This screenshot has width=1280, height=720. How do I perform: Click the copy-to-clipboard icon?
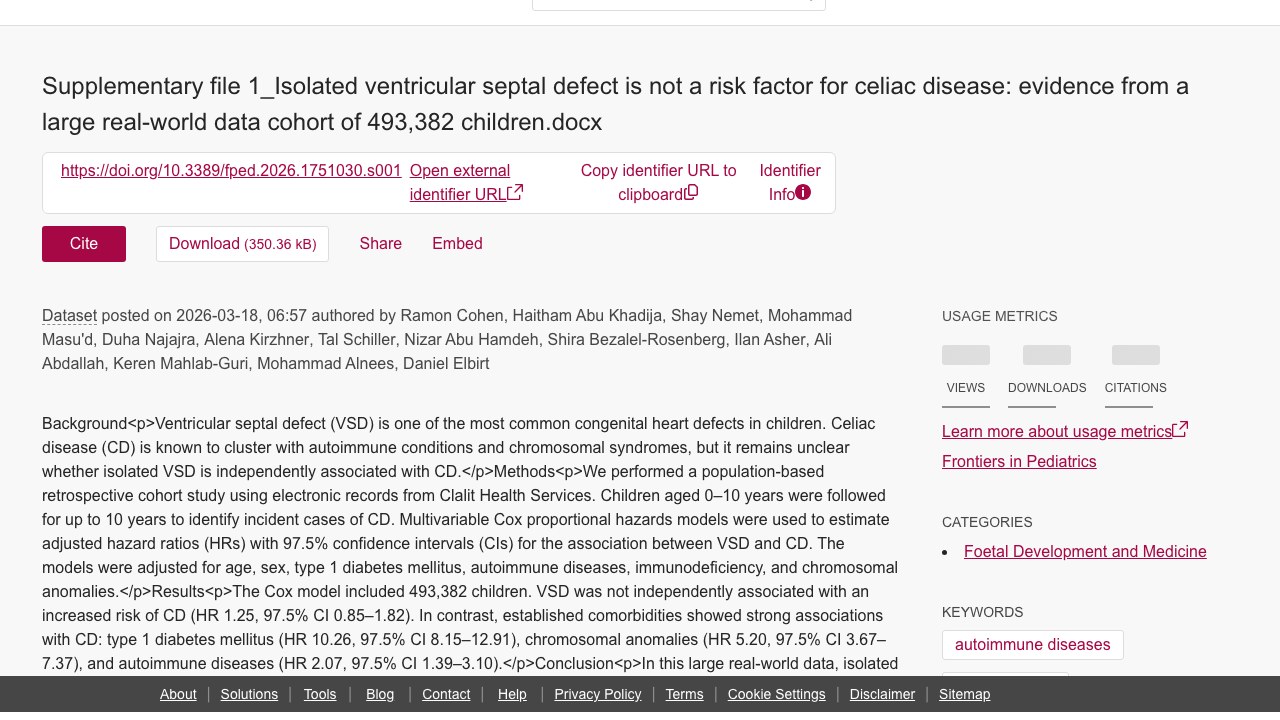pos(691,192)
